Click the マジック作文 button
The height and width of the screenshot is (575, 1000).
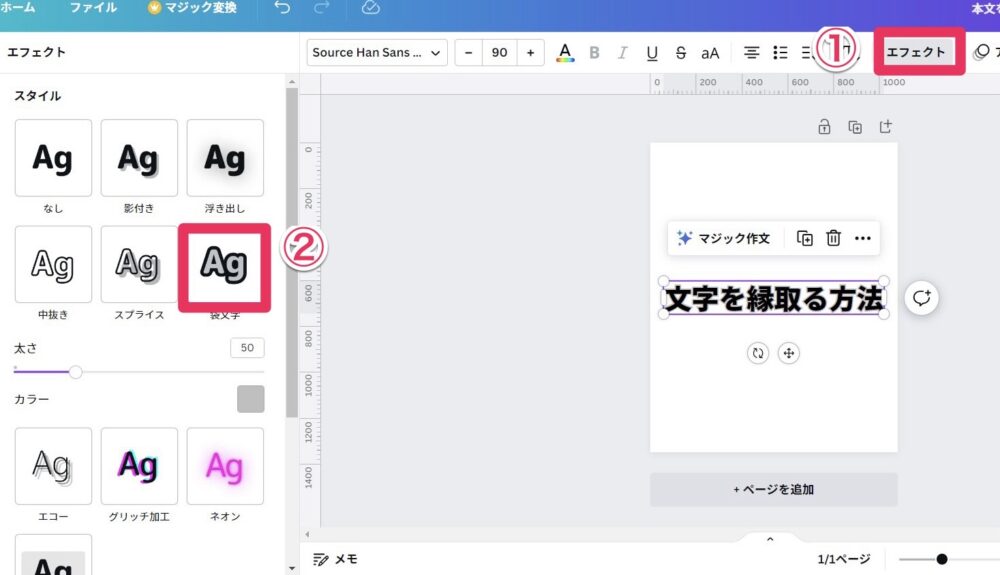coord(724,238)
